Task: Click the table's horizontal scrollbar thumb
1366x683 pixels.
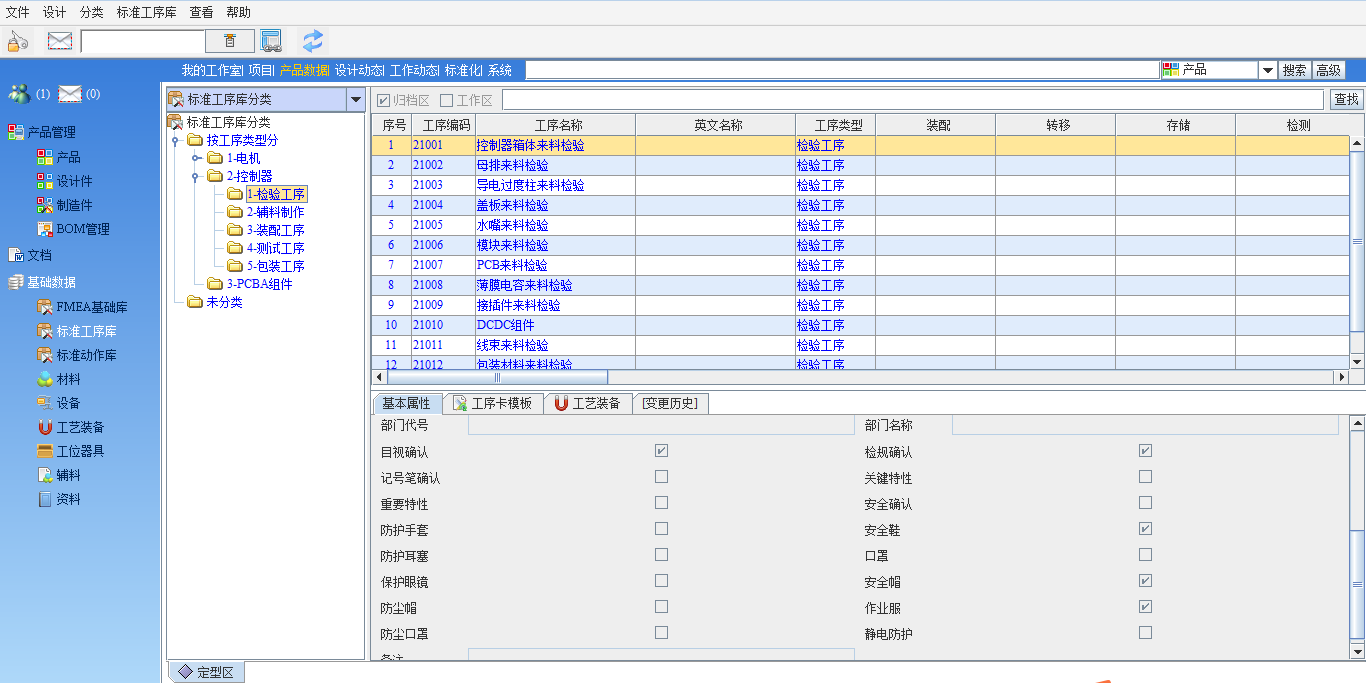Action: point(497,378)
